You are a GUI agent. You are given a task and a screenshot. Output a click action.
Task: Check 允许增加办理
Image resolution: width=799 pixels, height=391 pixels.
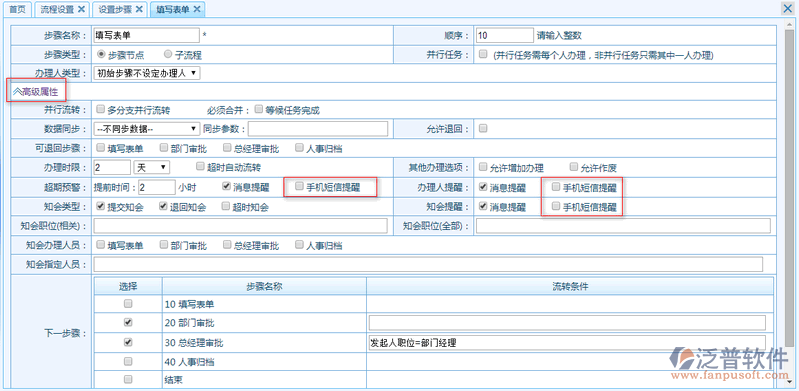click(483, 167)
